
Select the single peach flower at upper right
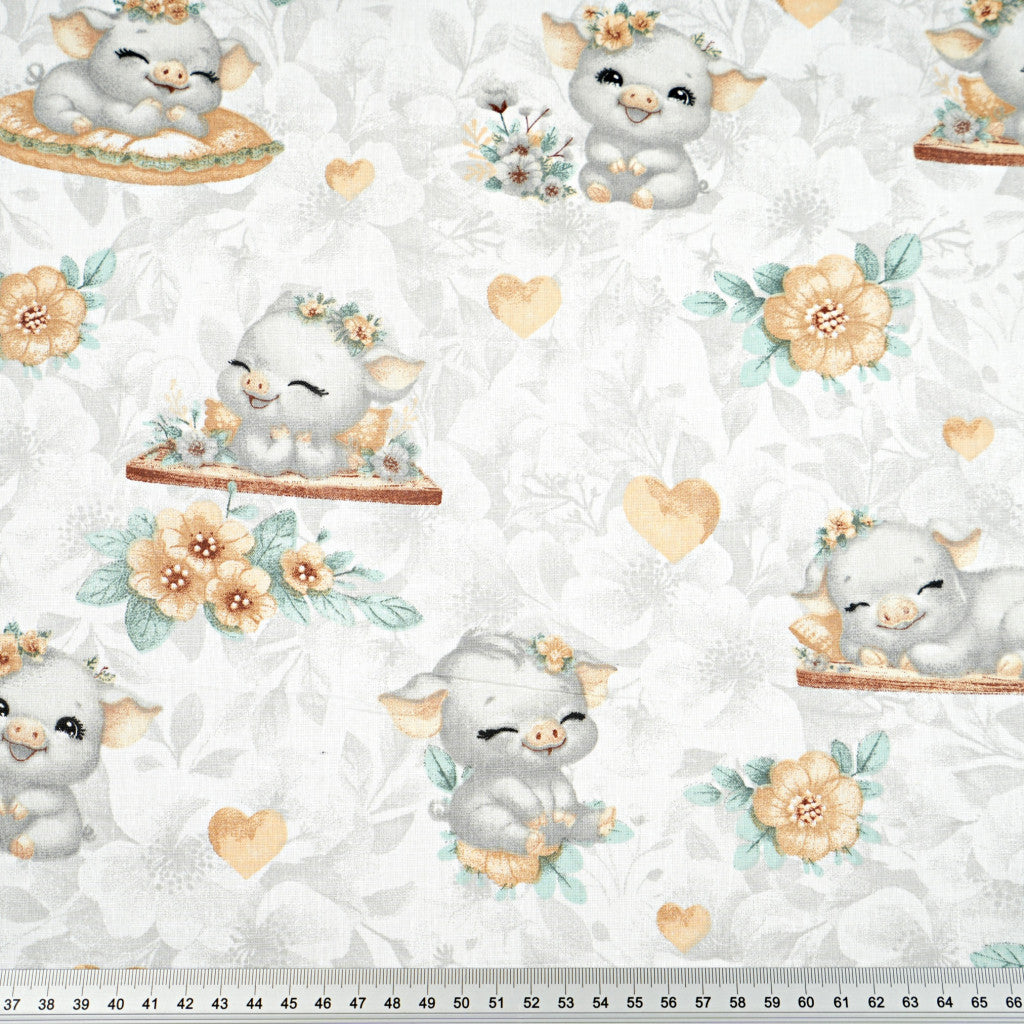coord(825,315)
